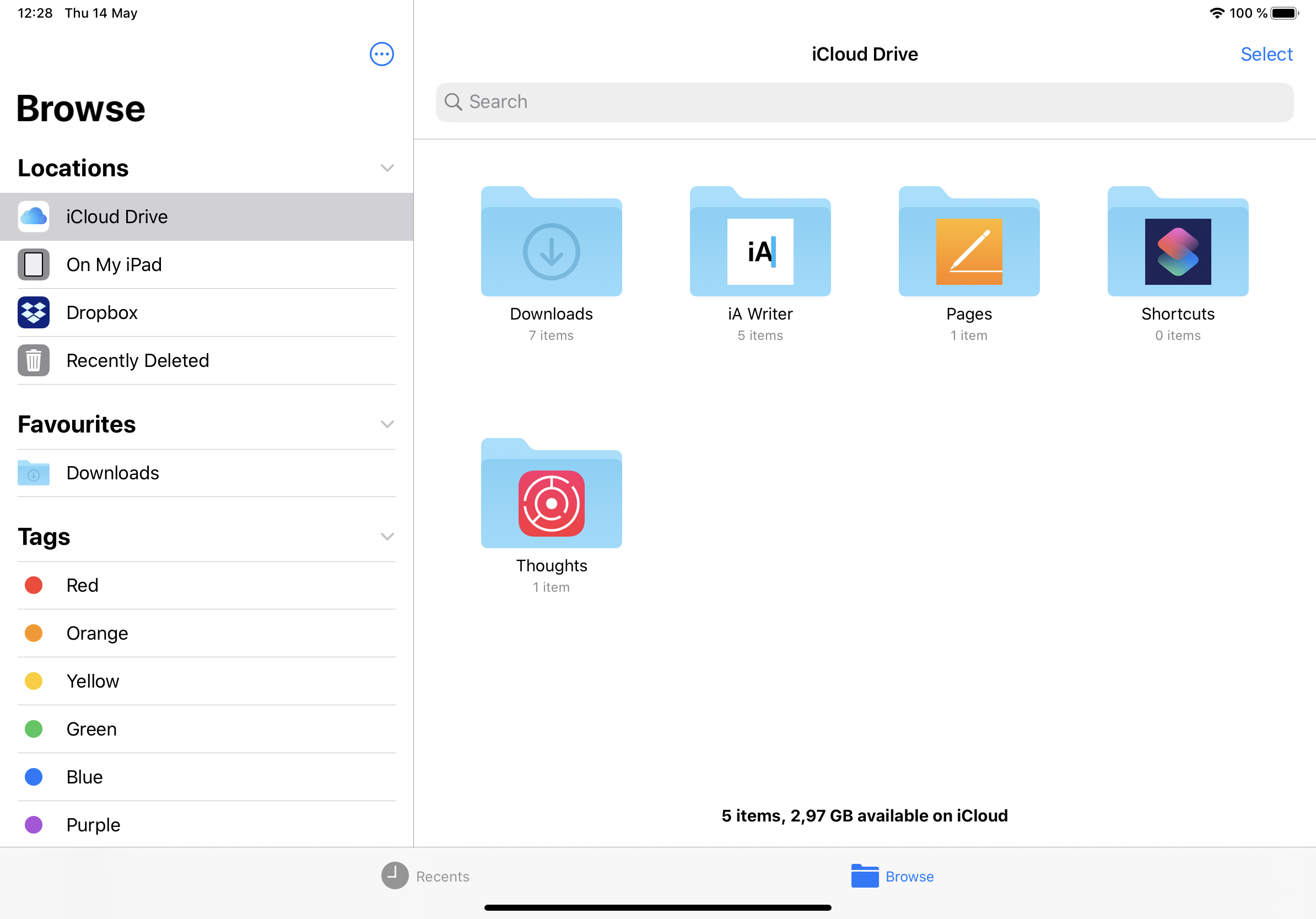Click the '0 items' count under Shortcuts
The width and height of the screenshot is (1316, 919).
click(x=1178, y=336)
